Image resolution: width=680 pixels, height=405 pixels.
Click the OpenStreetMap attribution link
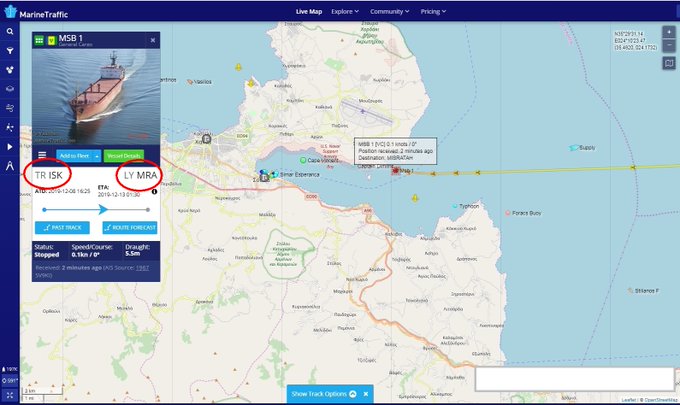coord(661,400)
